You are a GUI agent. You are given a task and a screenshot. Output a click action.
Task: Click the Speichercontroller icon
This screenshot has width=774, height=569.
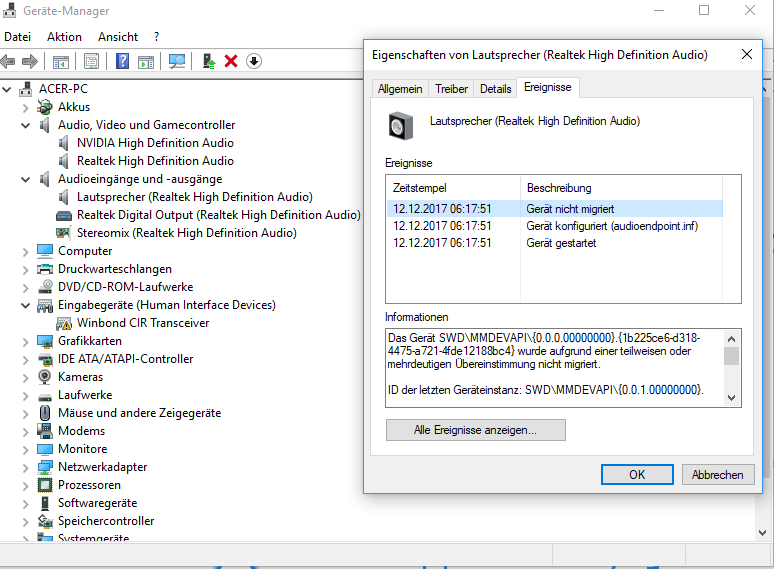pos(45,521)
